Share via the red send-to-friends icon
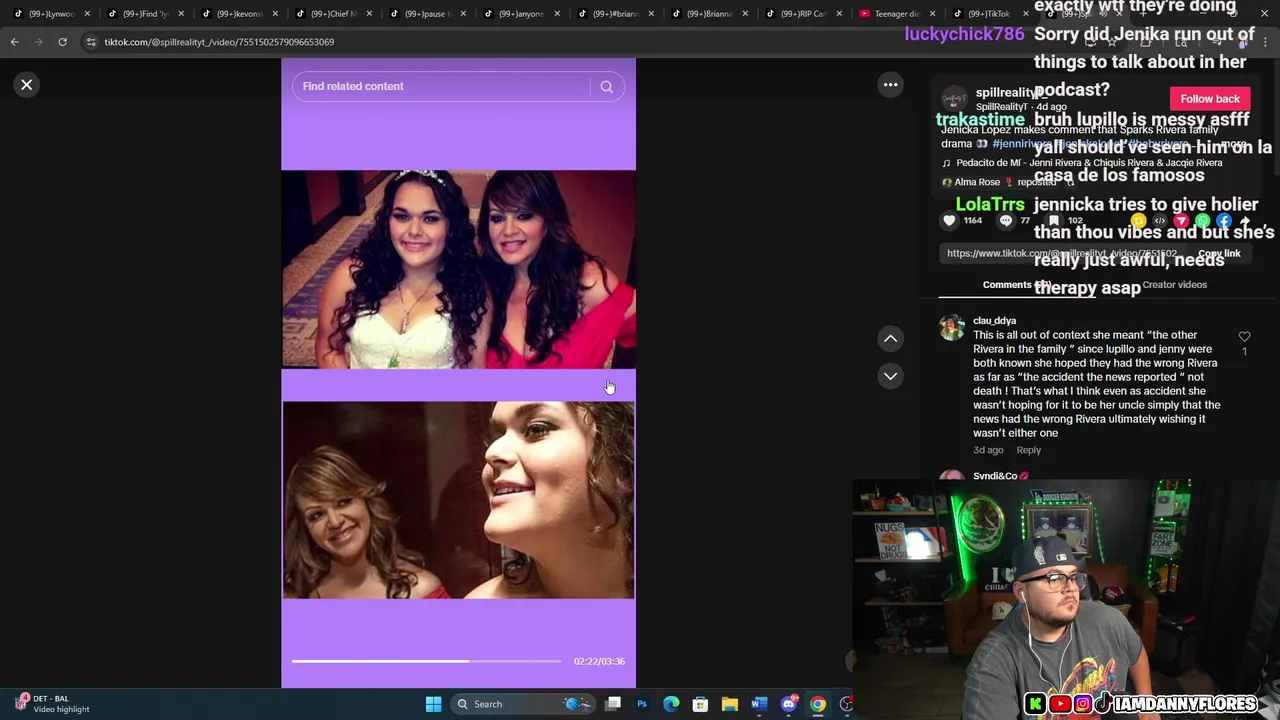The image size is (1280, 720). tap(1181, 221)
